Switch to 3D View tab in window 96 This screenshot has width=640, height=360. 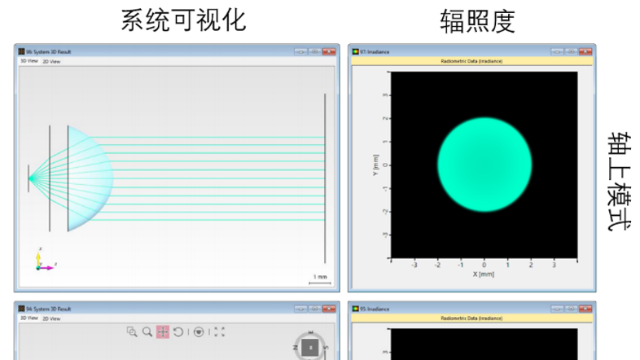[x=29, y=61]
